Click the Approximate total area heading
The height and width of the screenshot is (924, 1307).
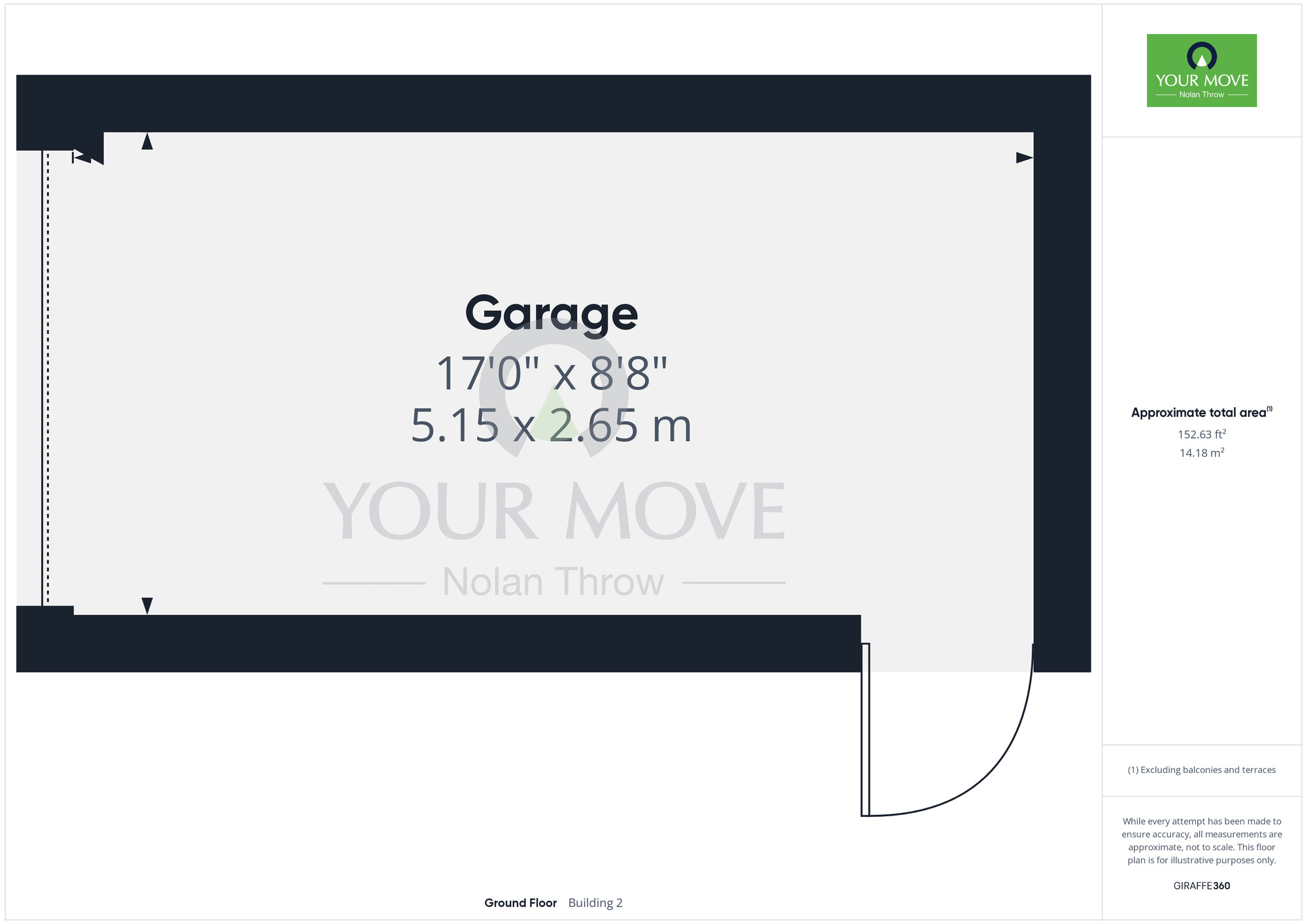[x=1202, y=412]
